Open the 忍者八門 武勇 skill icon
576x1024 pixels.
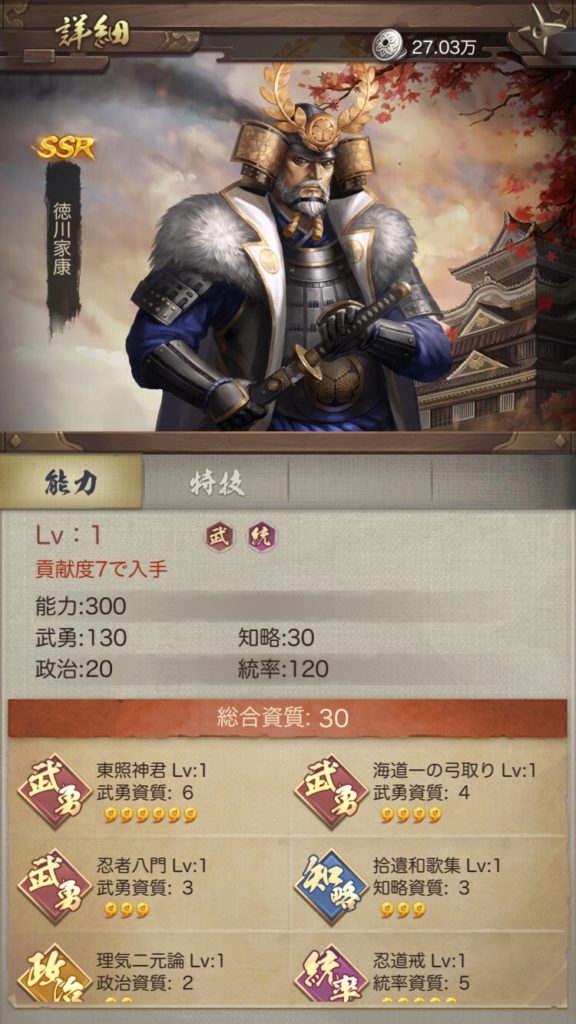pyautogui.click(x=55, y=886)
